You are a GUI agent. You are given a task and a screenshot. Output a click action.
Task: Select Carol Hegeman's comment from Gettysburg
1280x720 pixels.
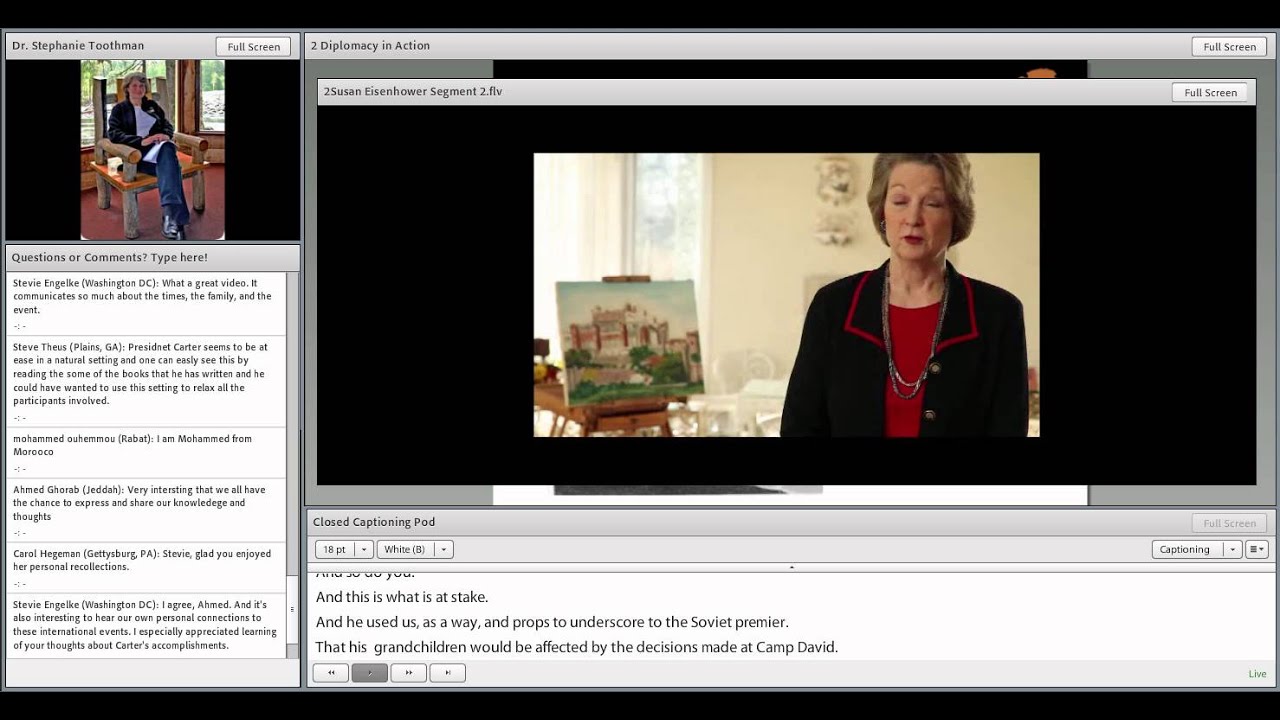coord(146,567)
